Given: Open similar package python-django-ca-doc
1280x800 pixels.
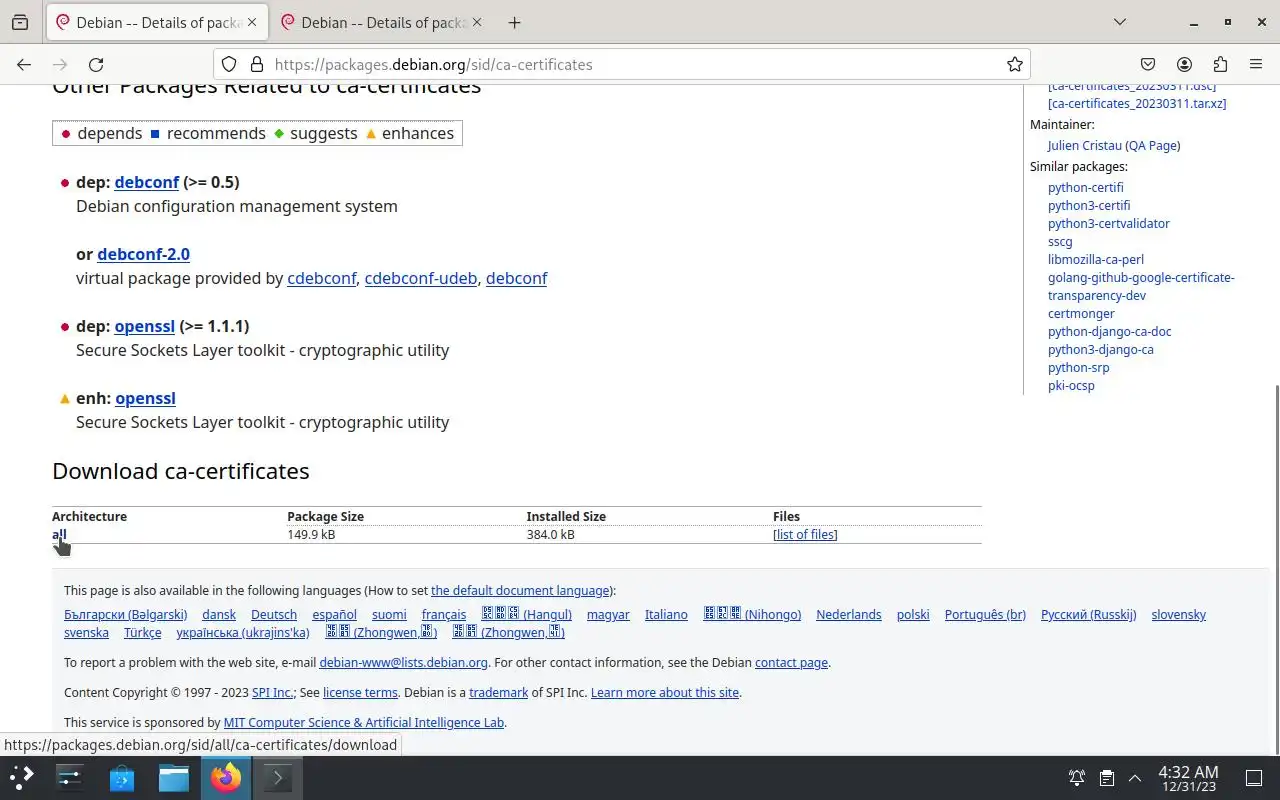Looking at the screenshot, I should click(x=1109, y=331).
